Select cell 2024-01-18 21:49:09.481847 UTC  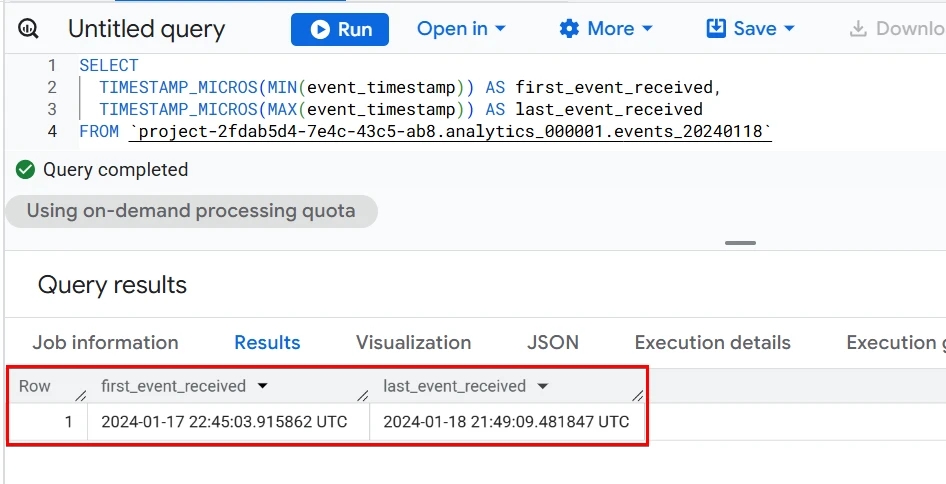[507, 422]
